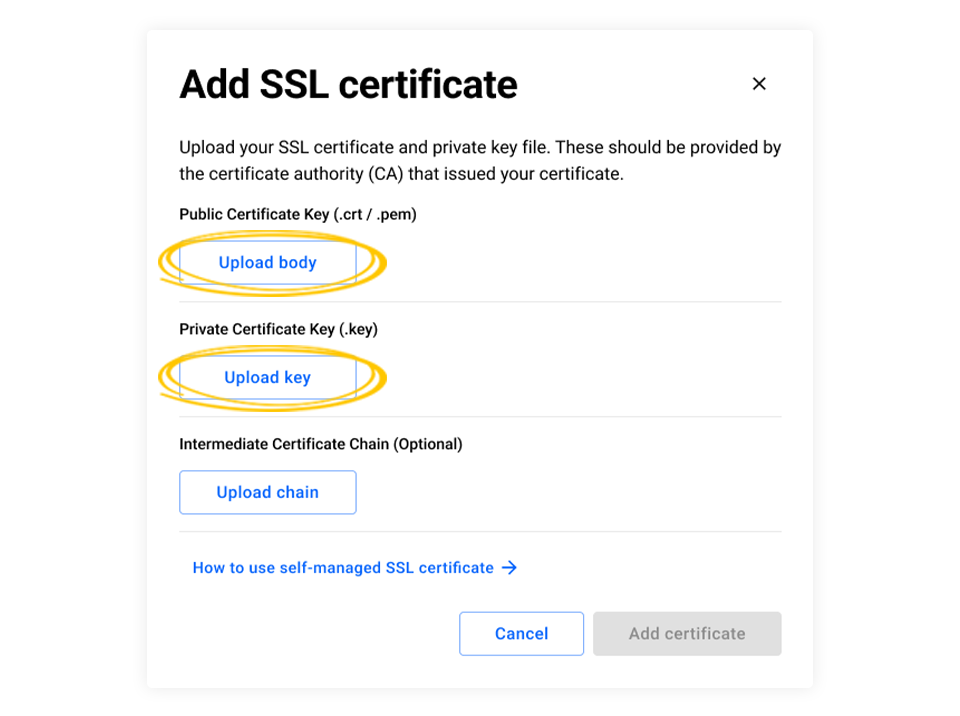Click the grayed-out Add certificate button
Viewport: 960px width, 716px height.
coord(687,633)
